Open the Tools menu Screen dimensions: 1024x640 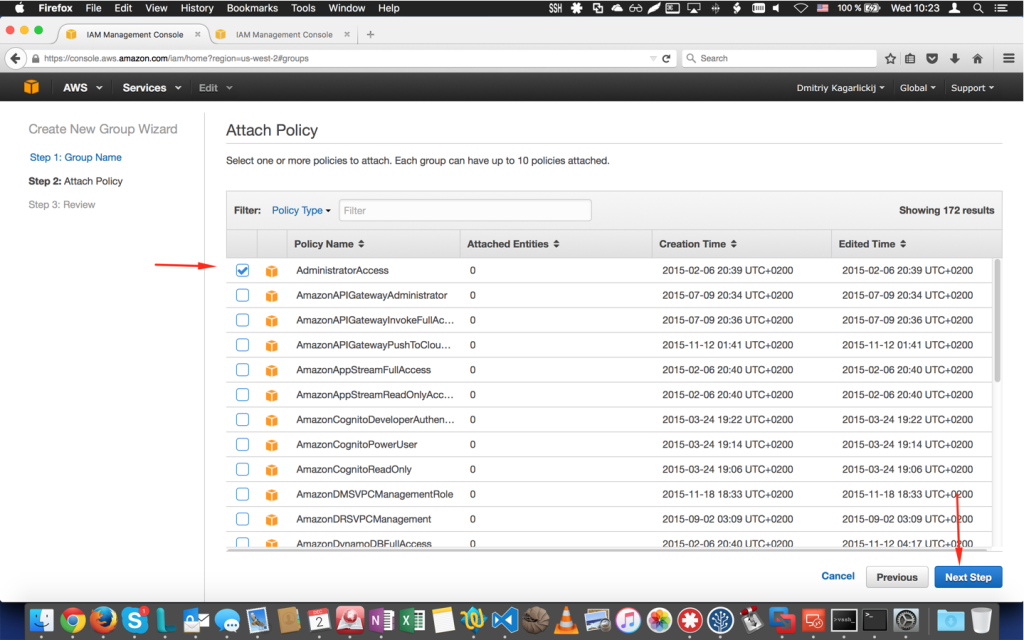[303, 8]
